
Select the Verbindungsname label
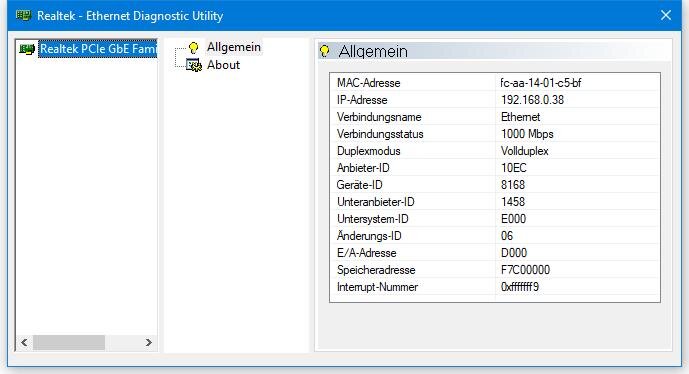(x=379, y=117)
